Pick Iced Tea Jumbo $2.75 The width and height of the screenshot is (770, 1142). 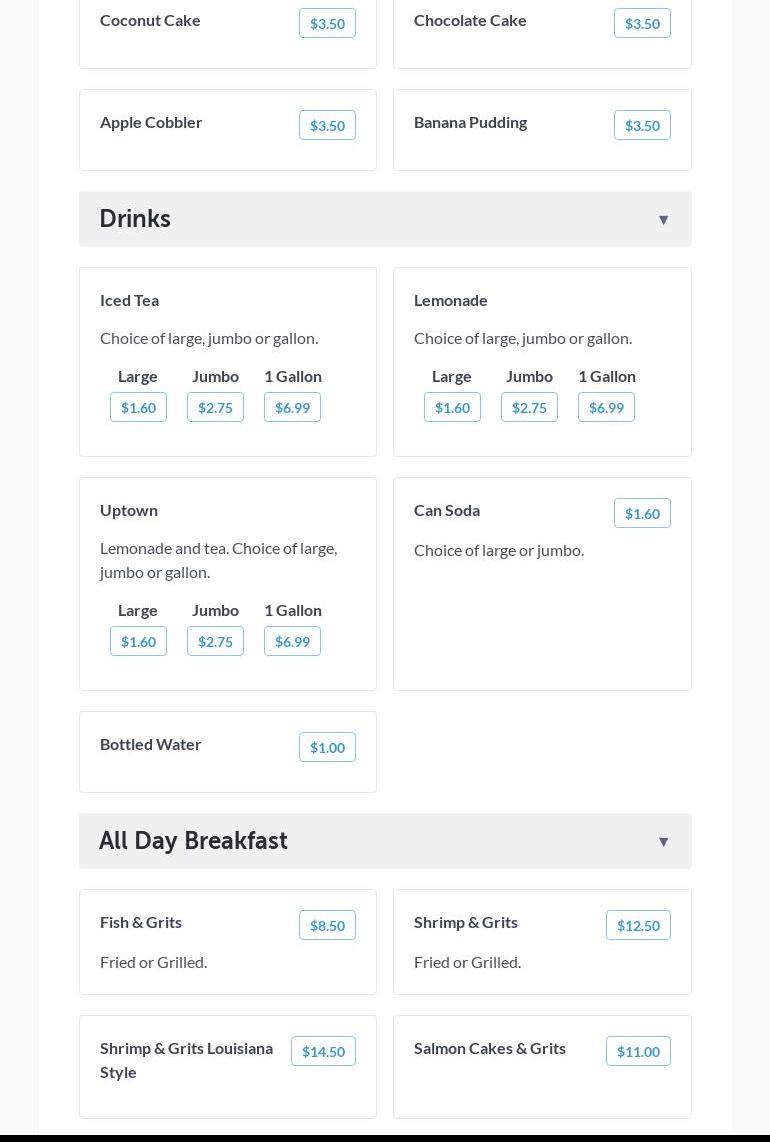[x=215, y=407]
